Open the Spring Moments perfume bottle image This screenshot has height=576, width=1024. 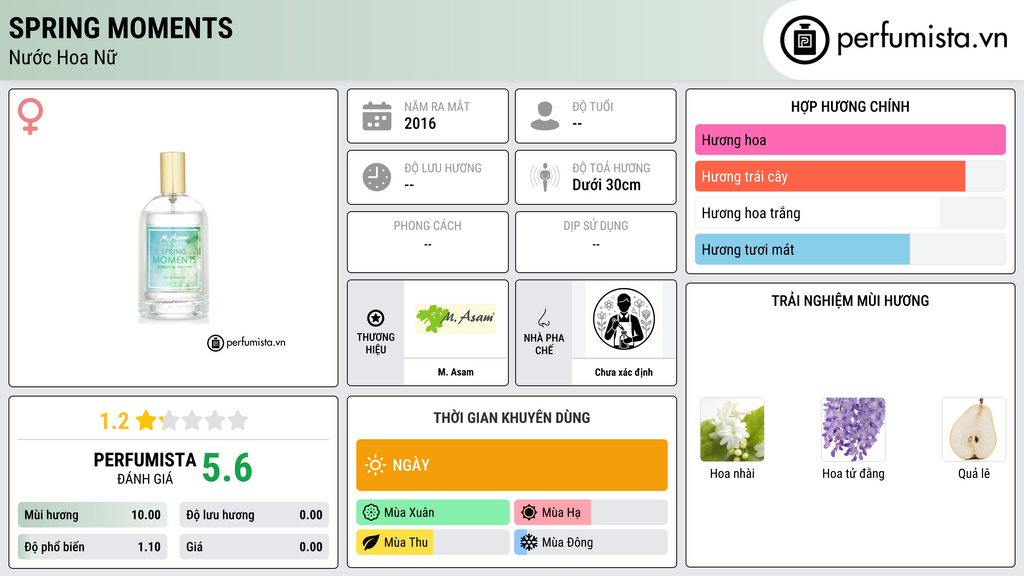click(x=174, y=237)
